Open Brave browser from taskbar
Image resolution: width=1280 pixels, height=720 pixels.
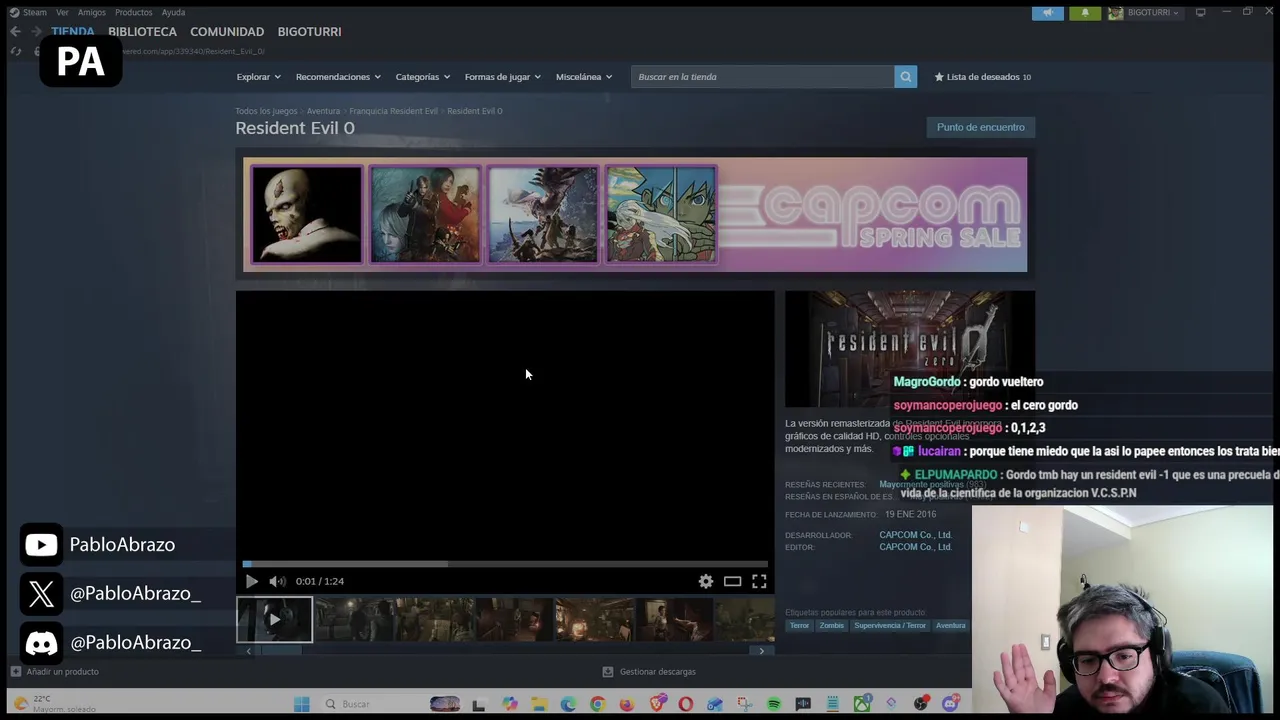[657, 704]
